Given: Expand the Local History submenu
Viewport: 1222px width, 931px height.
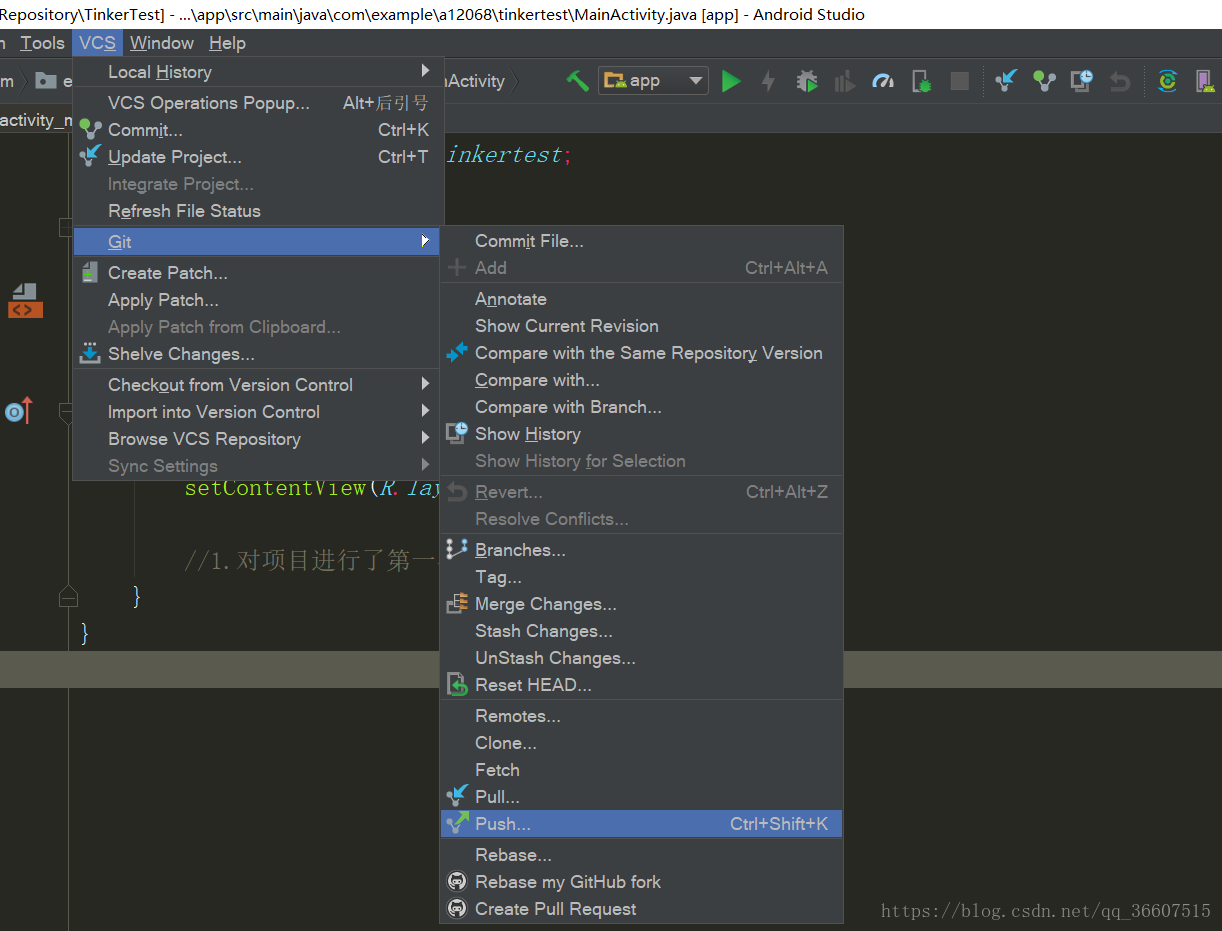Looking at the screenshot, I should point(425,71).
